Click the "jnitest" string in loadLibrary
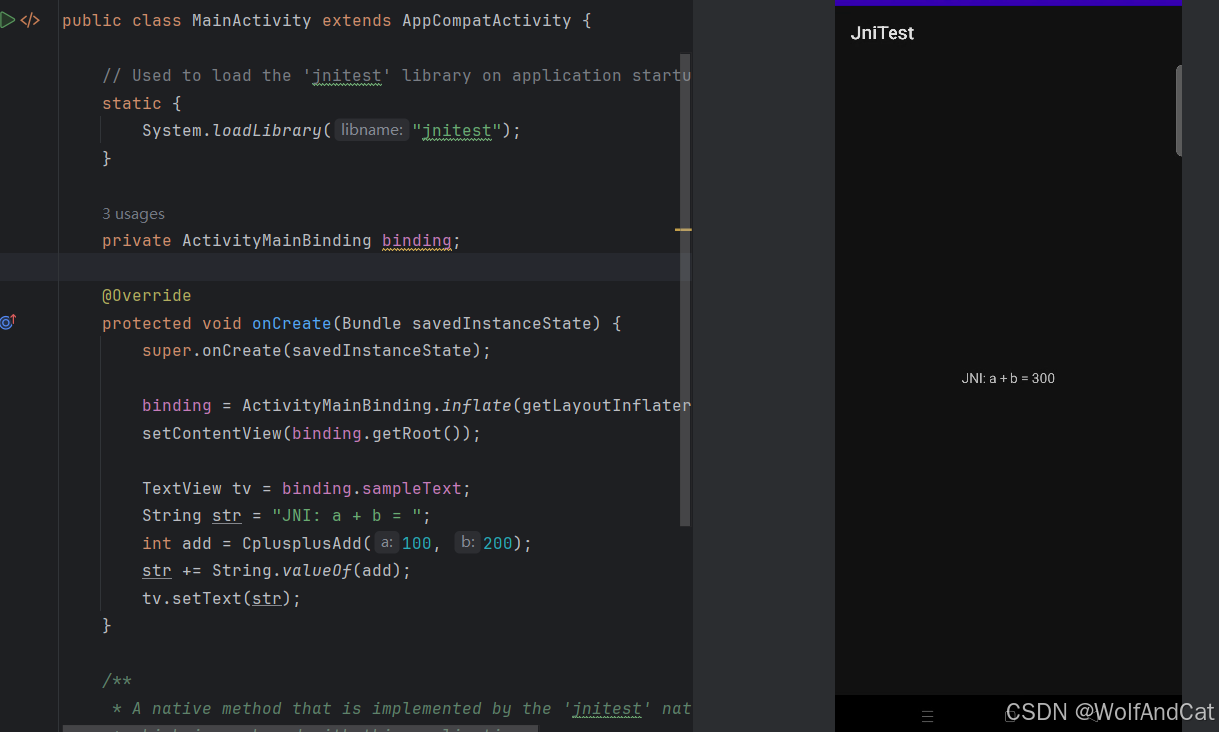Viewport: 1219px width, 732px height. [457, 130]
